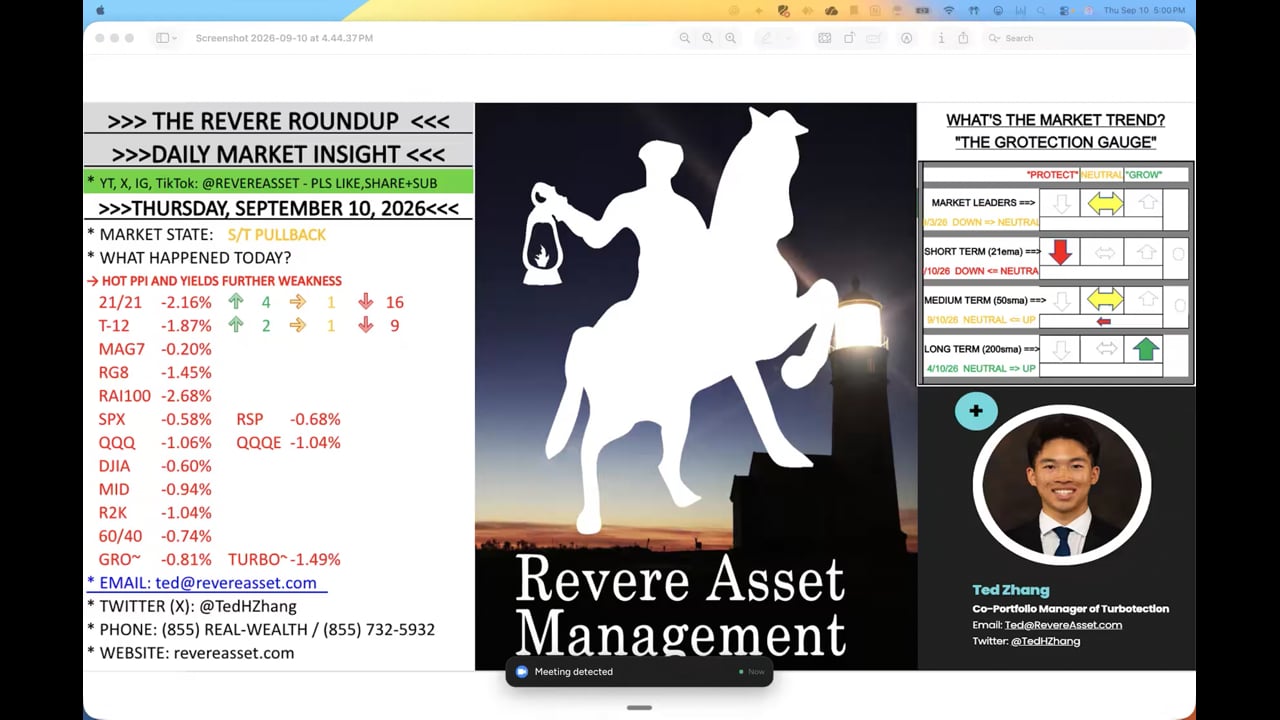Click the LONG TERM (200sma) row label

pos(981,349)
